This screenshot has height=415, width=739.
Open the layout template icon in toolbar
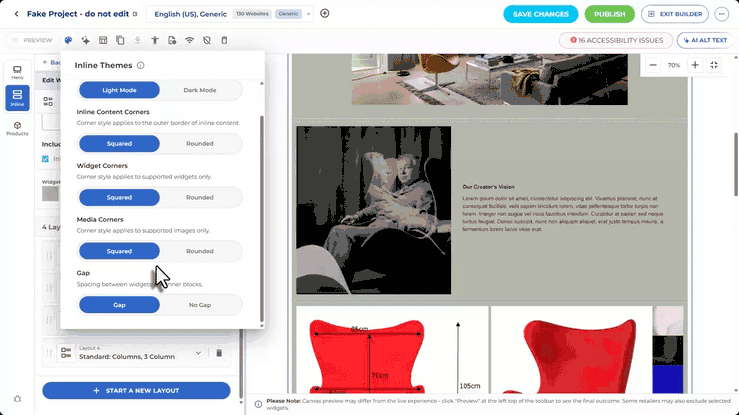tap(103, 41)
